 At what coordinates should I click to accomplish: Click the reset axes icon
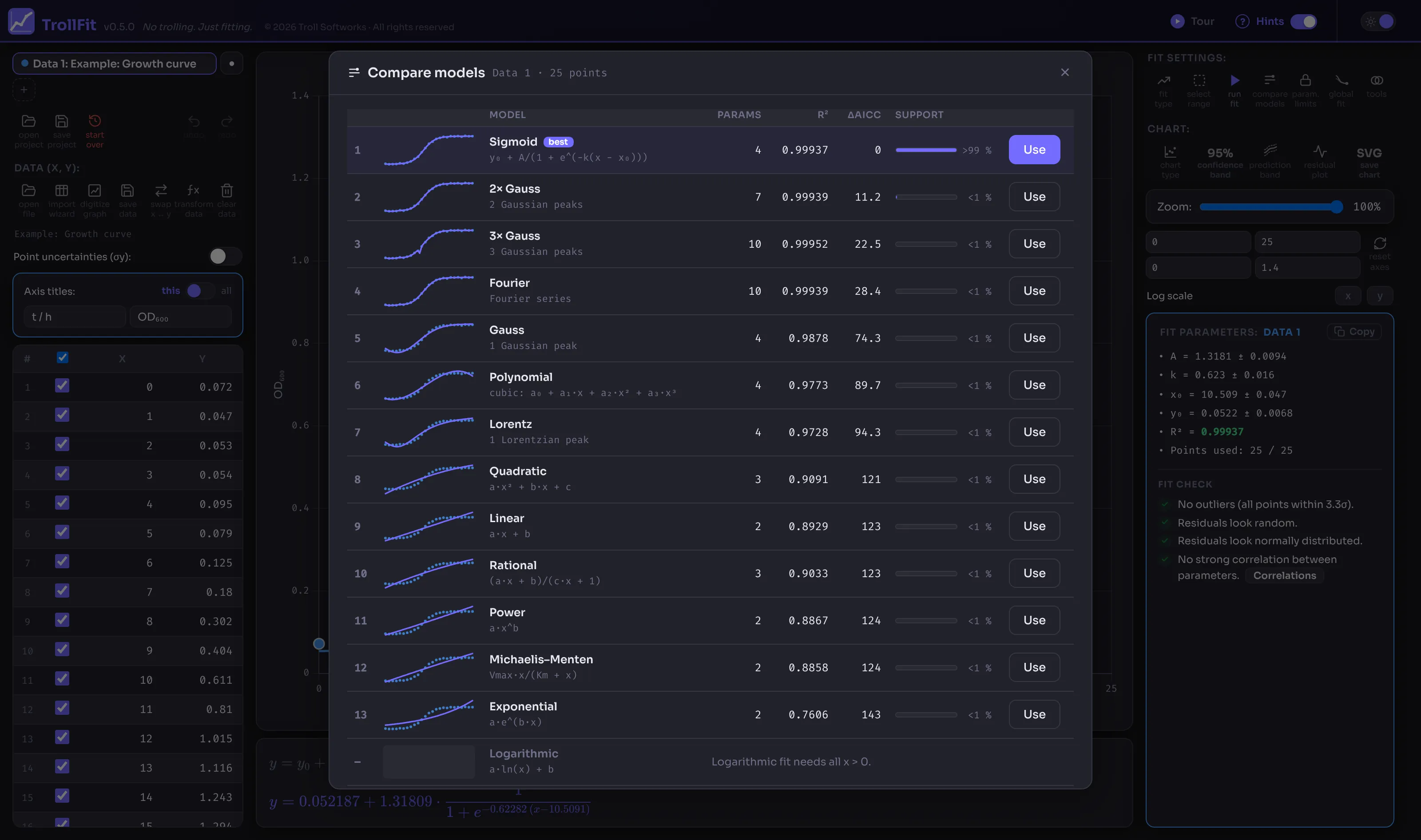tap(1380, 243)
